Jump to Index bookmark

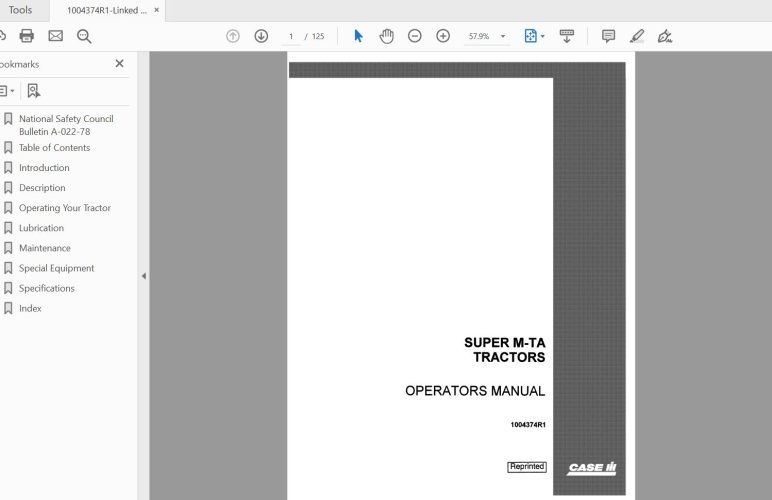click(x=30, y=309)
